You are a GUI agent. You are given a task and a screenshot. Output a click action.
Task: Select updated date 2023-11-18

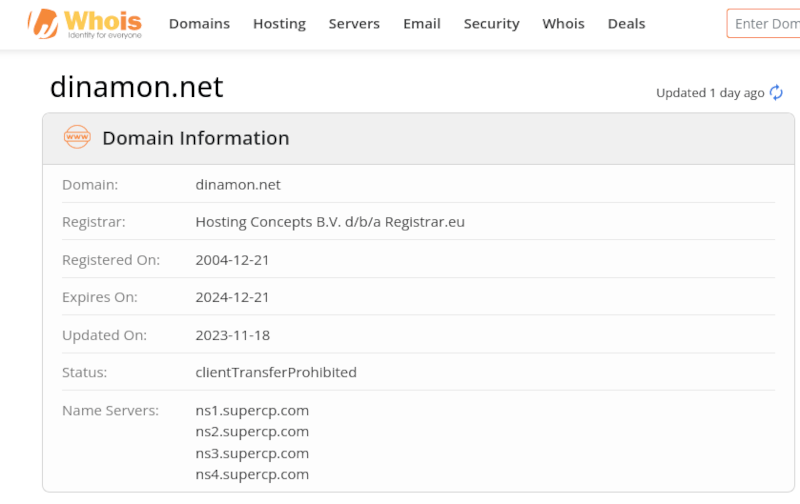[x=233, y=335]
